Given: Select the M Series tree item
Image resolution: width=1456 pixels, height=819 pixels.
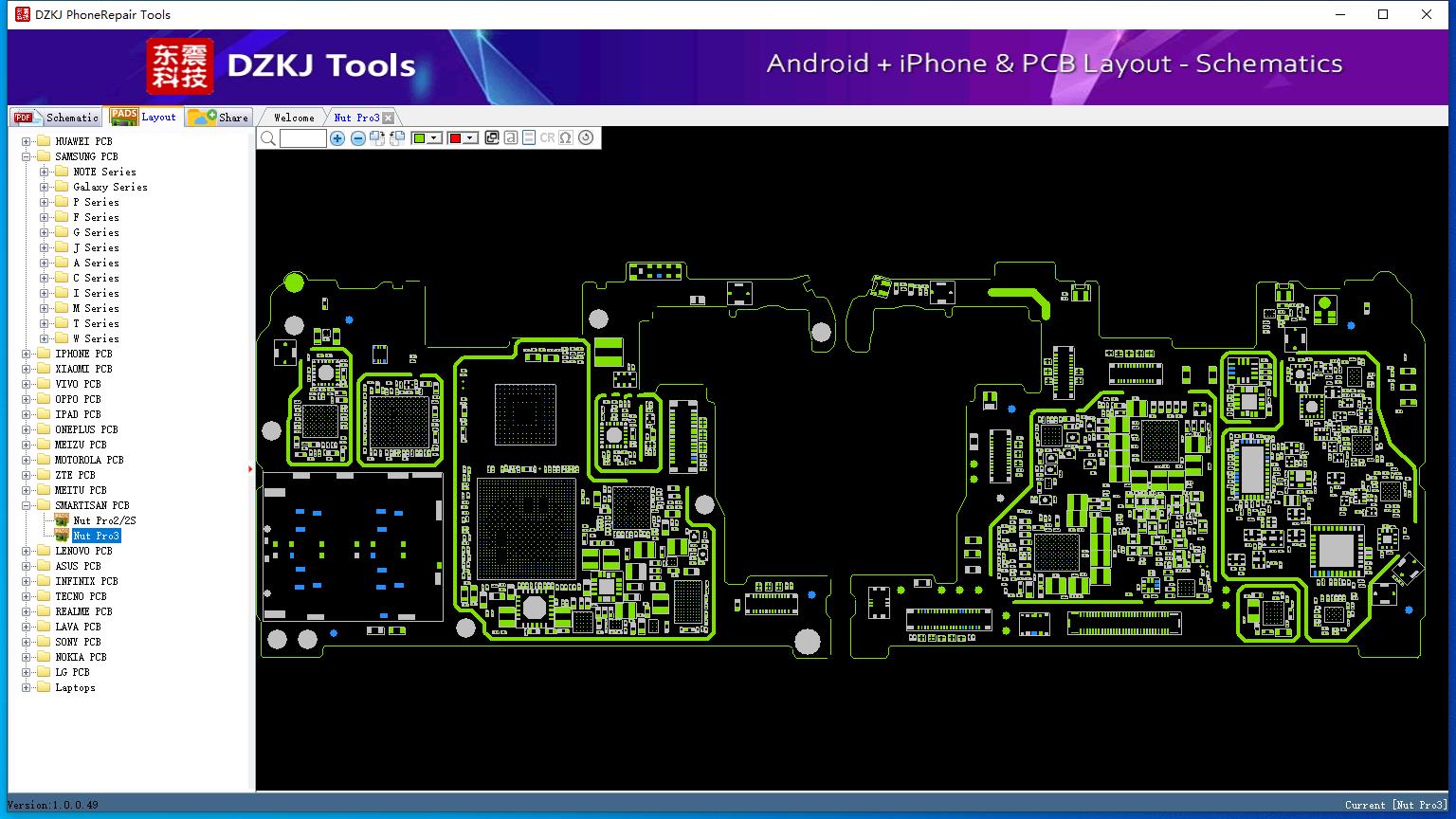Looking at the screenshot, I should [x=96, y=308].
